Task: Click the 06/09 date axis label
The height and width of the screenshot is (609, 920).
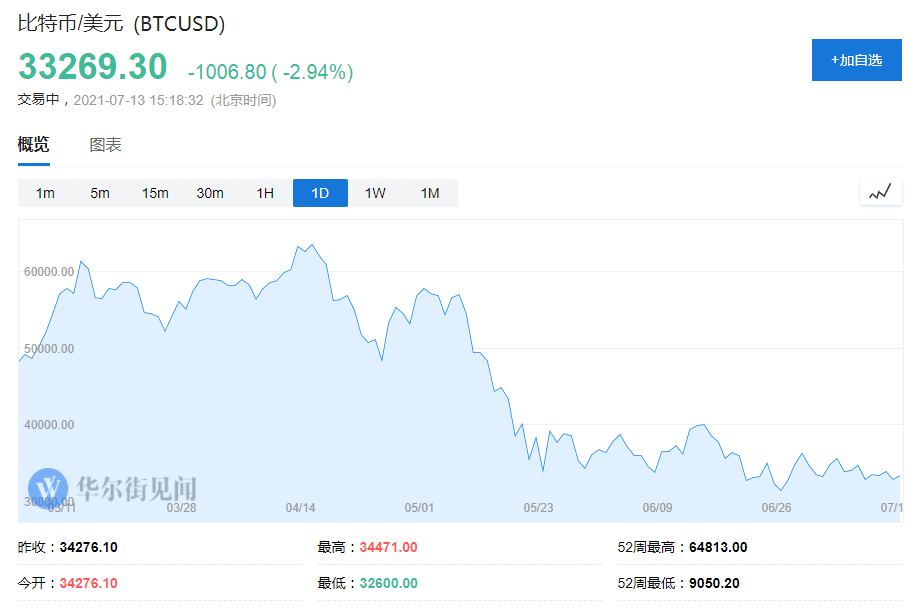Action: [657, 508]
